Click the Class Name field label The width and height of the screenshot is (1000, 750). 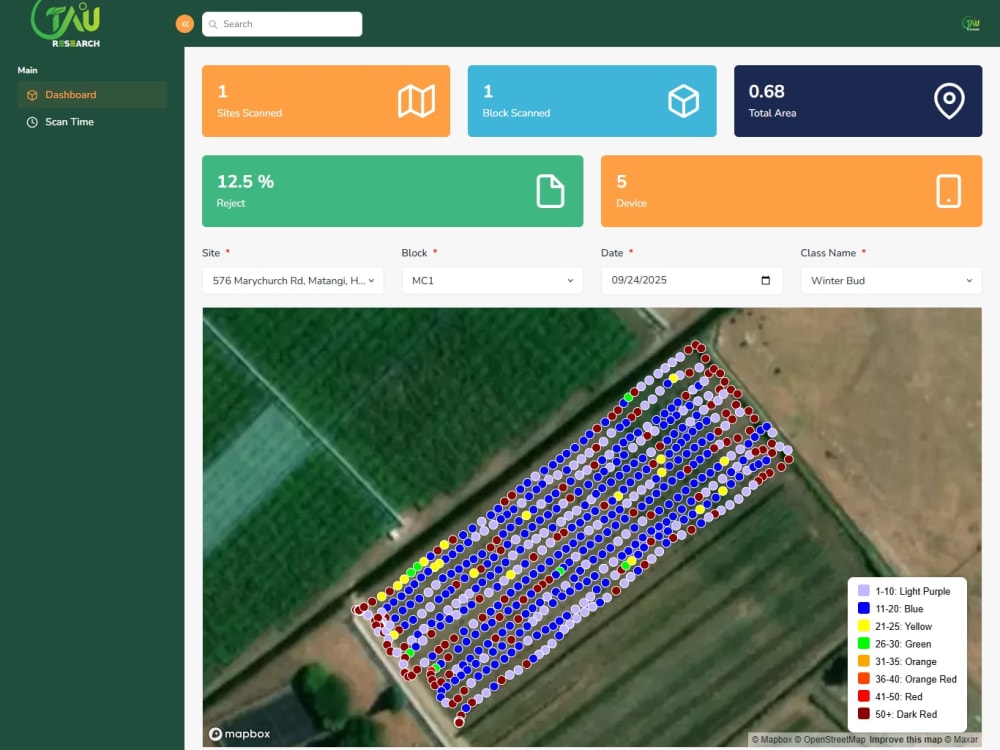pyautogui.click(x=828, y=253)
